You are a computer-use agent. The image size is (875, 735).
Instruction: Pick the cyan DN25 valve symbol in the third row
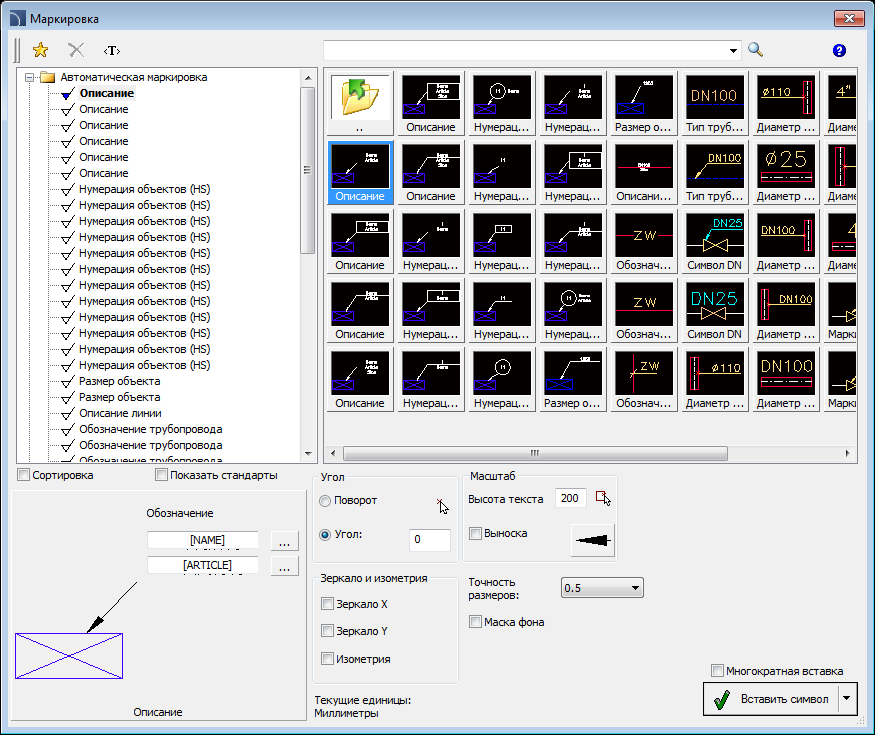[714, 241]
